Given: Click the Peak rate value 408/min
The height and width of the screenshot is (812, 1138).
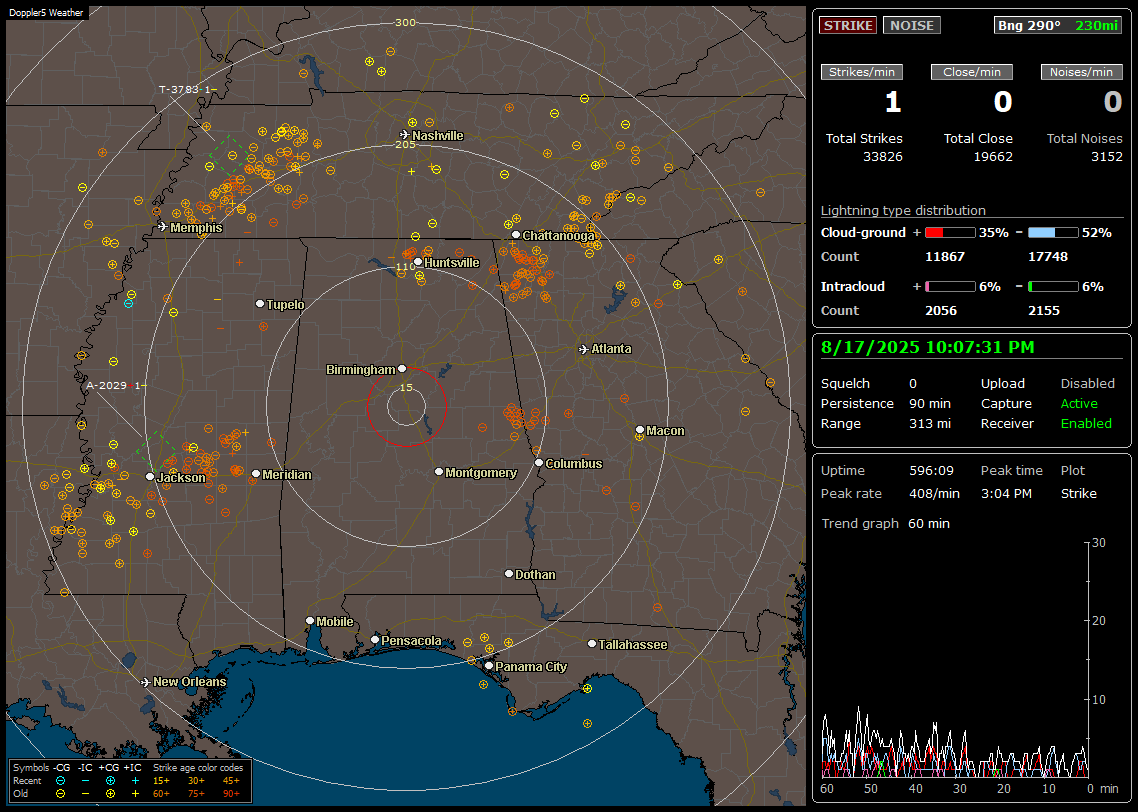Looking at the screenshot, I should pos(934,493).
